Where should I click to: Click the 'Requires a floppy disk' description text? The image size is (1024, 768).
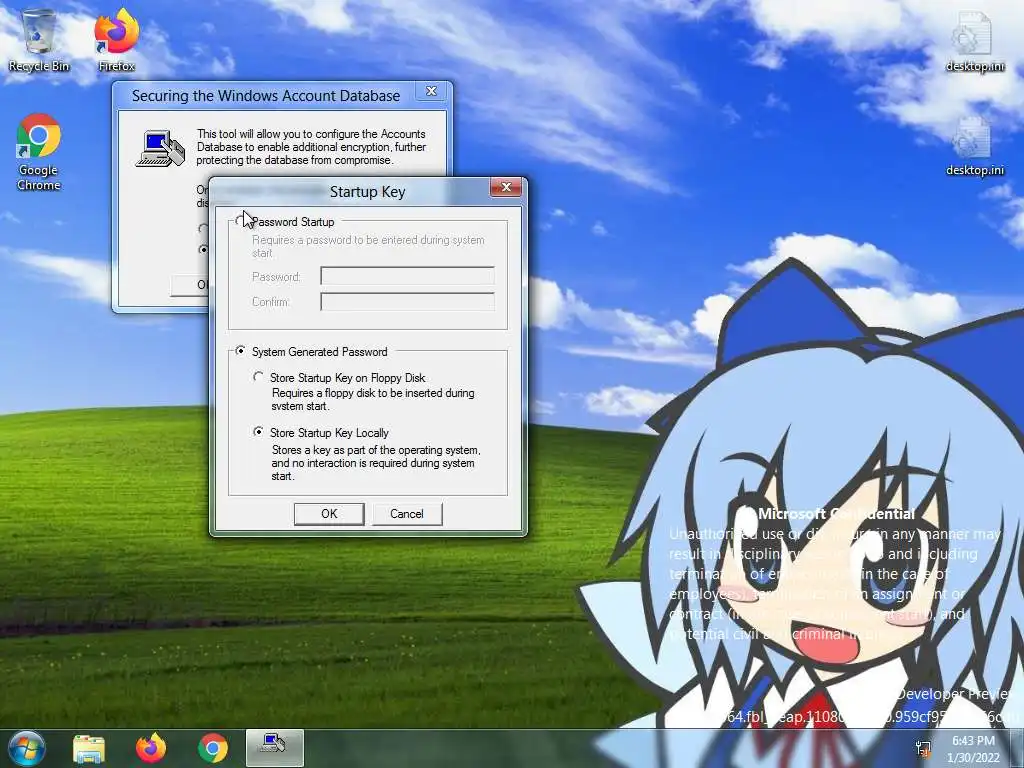pos(373,400)
